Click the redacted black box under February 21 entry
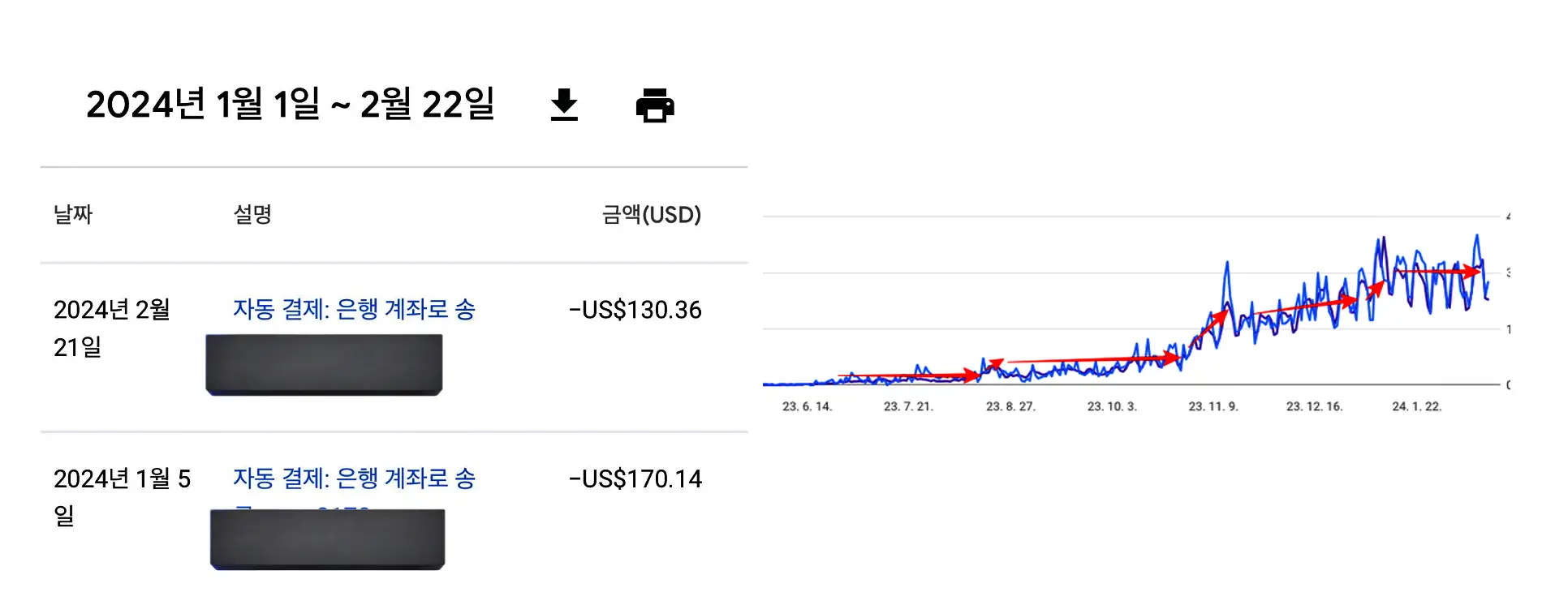Viewport: 1568px width, 605px height. 324,364
